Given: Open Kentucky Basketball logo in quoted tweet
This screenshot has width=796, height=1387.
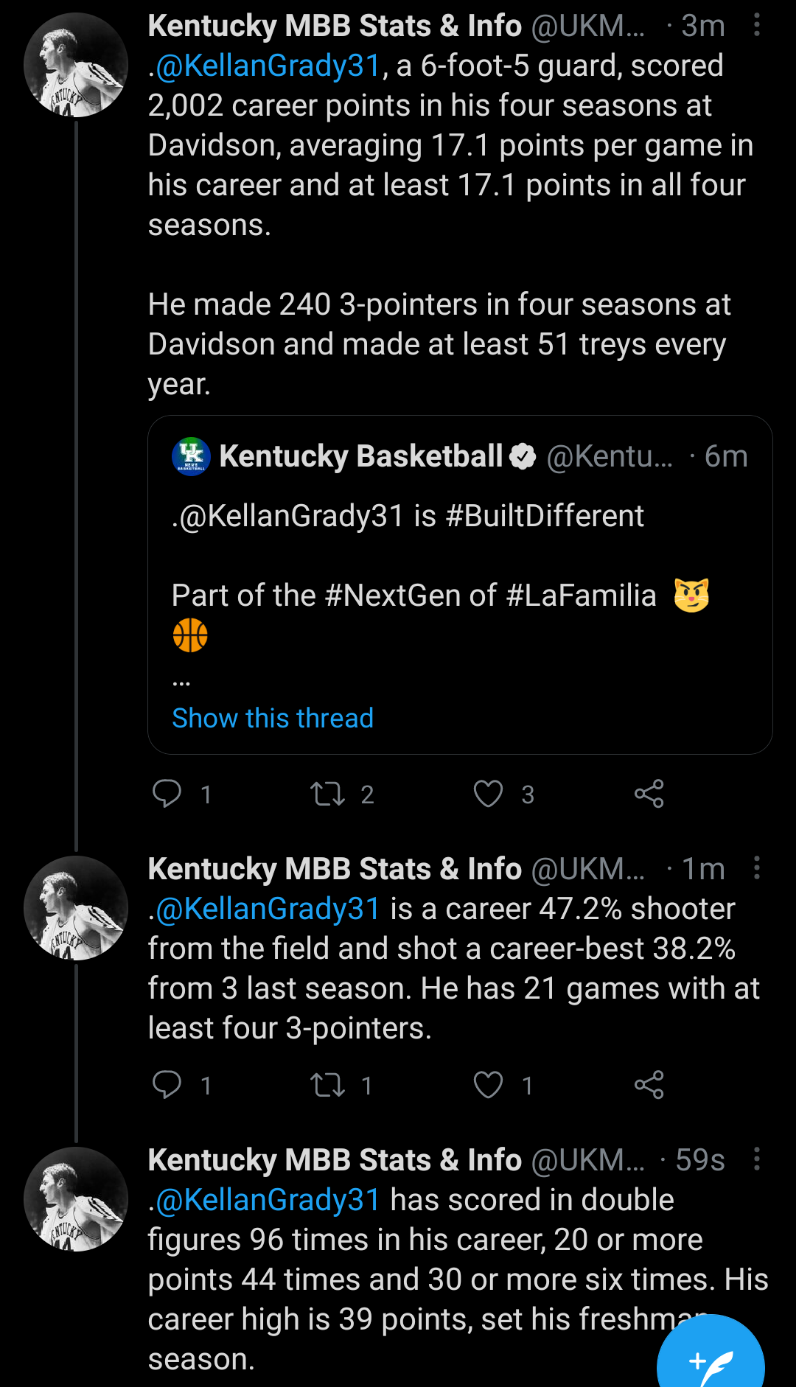Looking at the screenshot, I should tap(191, 456).
